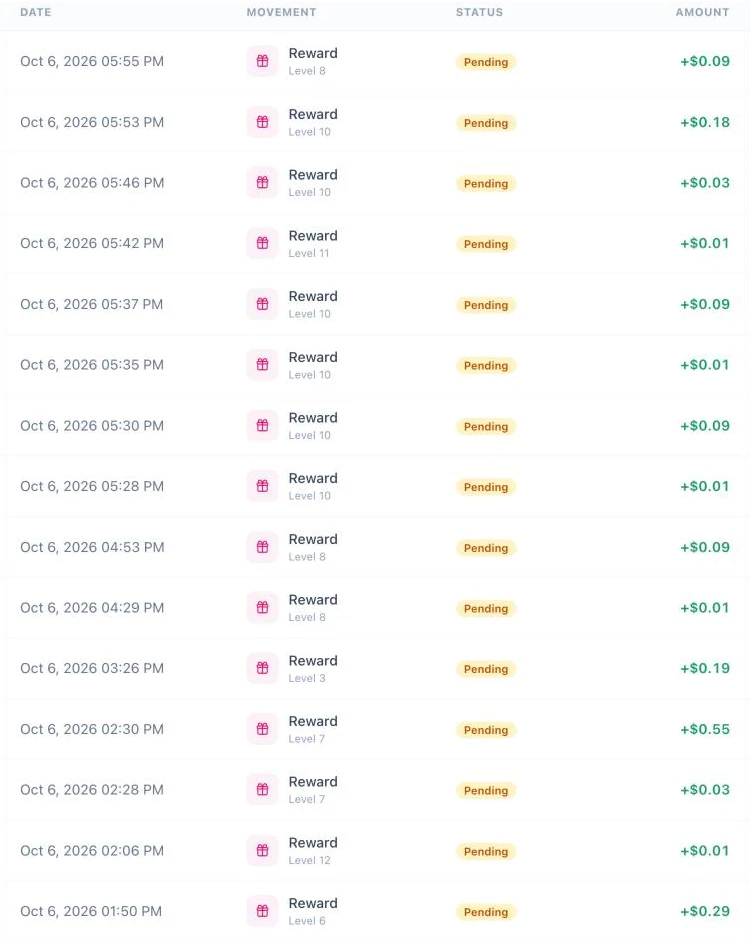The height and width of the screenshot is (941, 750).
Task: Open the Level 11 Reward entry
Action: coord(313,243)
